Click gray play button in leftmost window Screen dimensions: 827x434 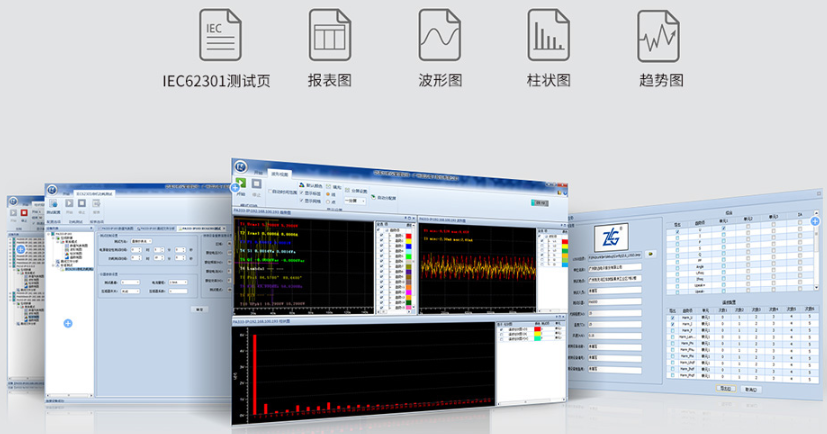[x=13, y=213]
